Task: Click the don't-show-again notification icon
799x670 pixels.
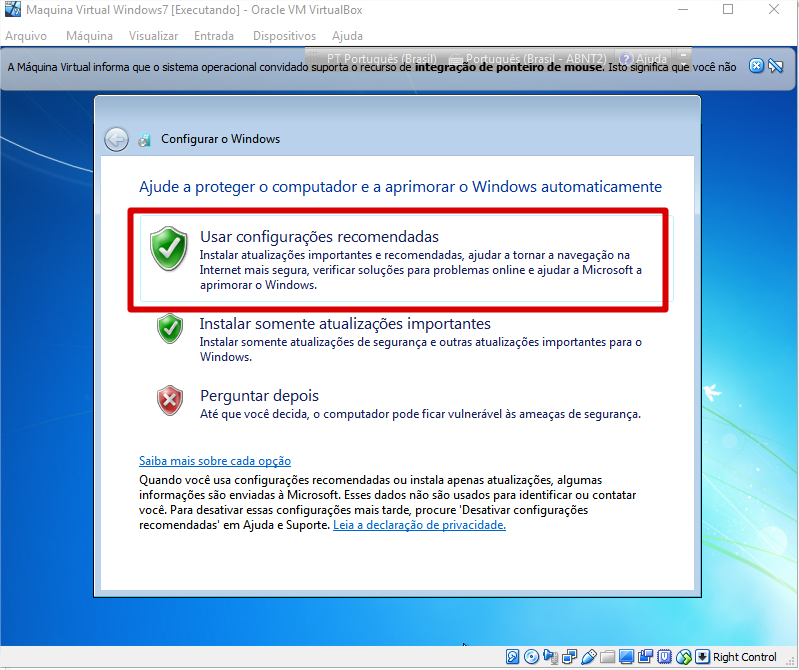Action: (775, 66)
